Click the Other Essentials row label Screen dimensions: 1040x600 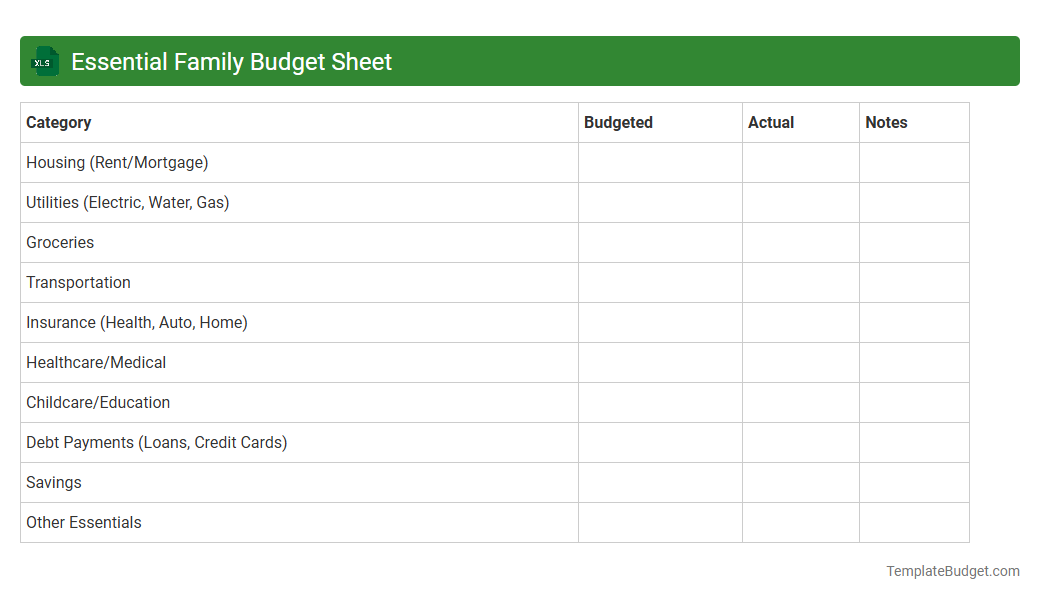pos(83,522)
